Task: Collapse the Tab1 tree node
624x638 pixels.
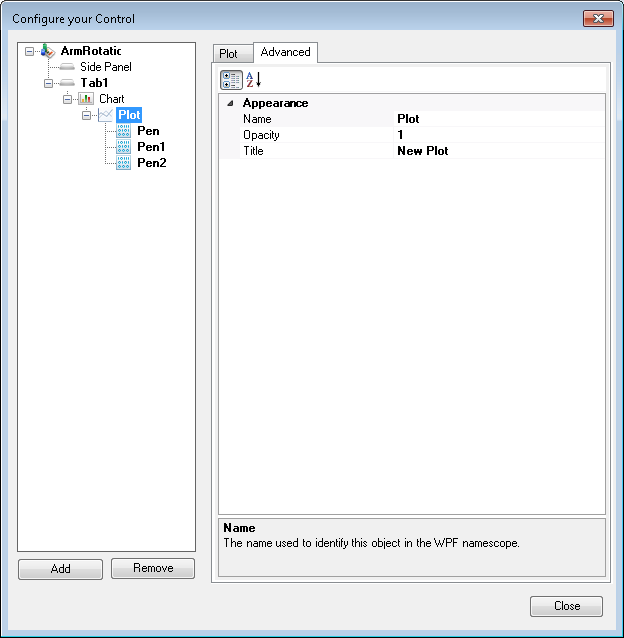Action: tap(49, 83)
